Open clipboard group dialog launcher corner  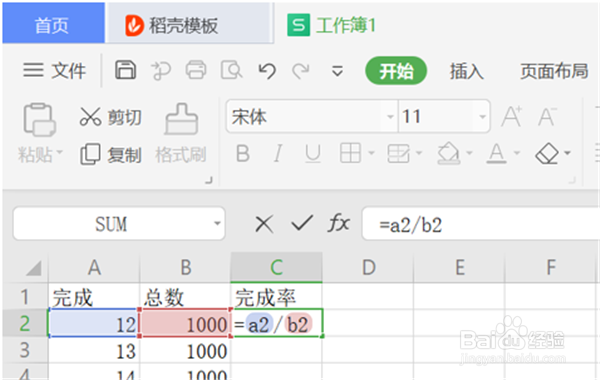pos(209,180)
